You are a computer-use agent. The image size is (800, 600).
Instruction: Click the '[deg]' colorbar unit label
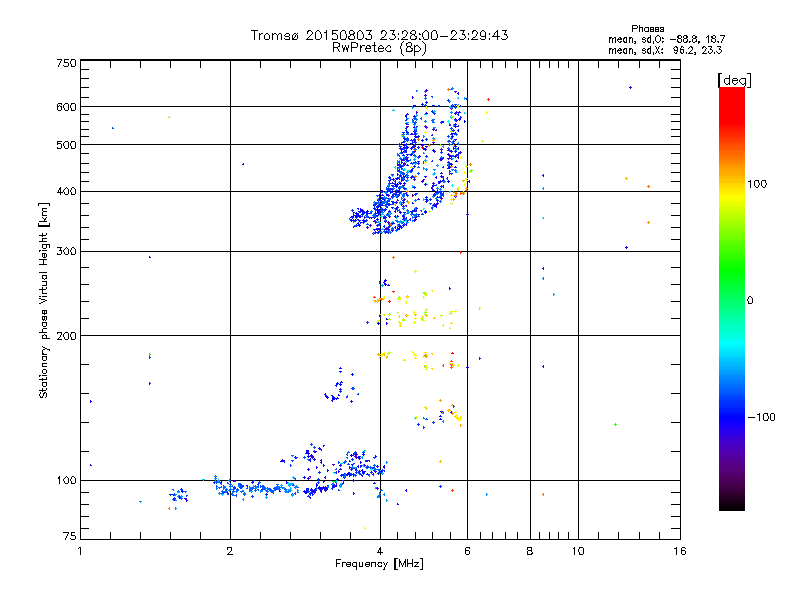(x=734, y=80)
